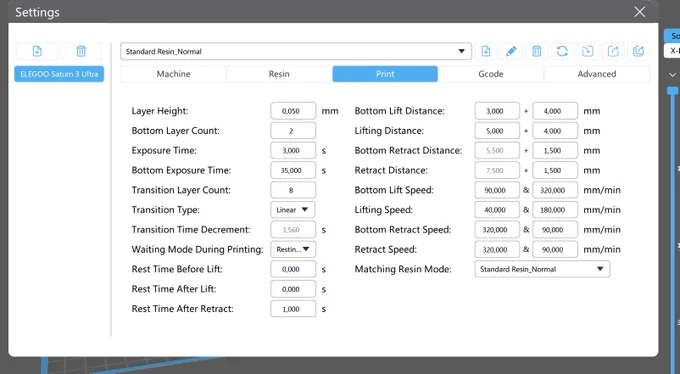Image resolution: width=680 pixels, height=374 pixels.
Task: Click the Rest Time After Retract field
Action: [293, 309]
